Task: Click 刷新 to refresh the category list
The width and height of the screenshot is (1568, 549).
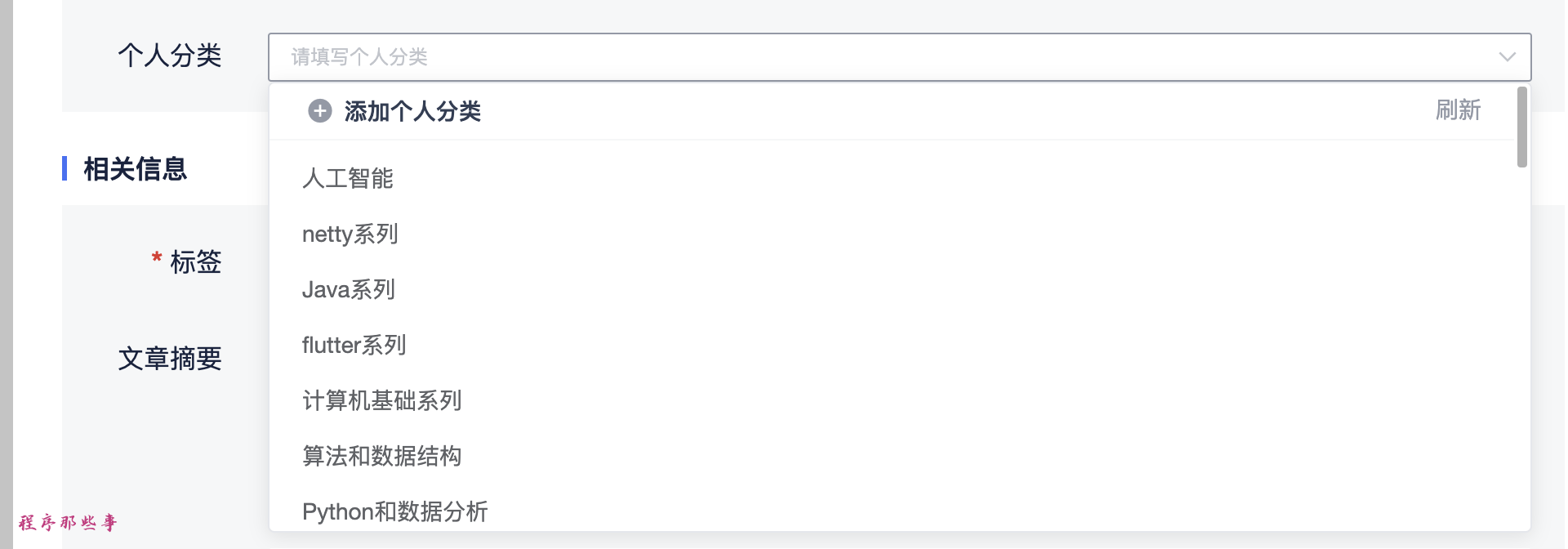Action: coord(1458,110)
